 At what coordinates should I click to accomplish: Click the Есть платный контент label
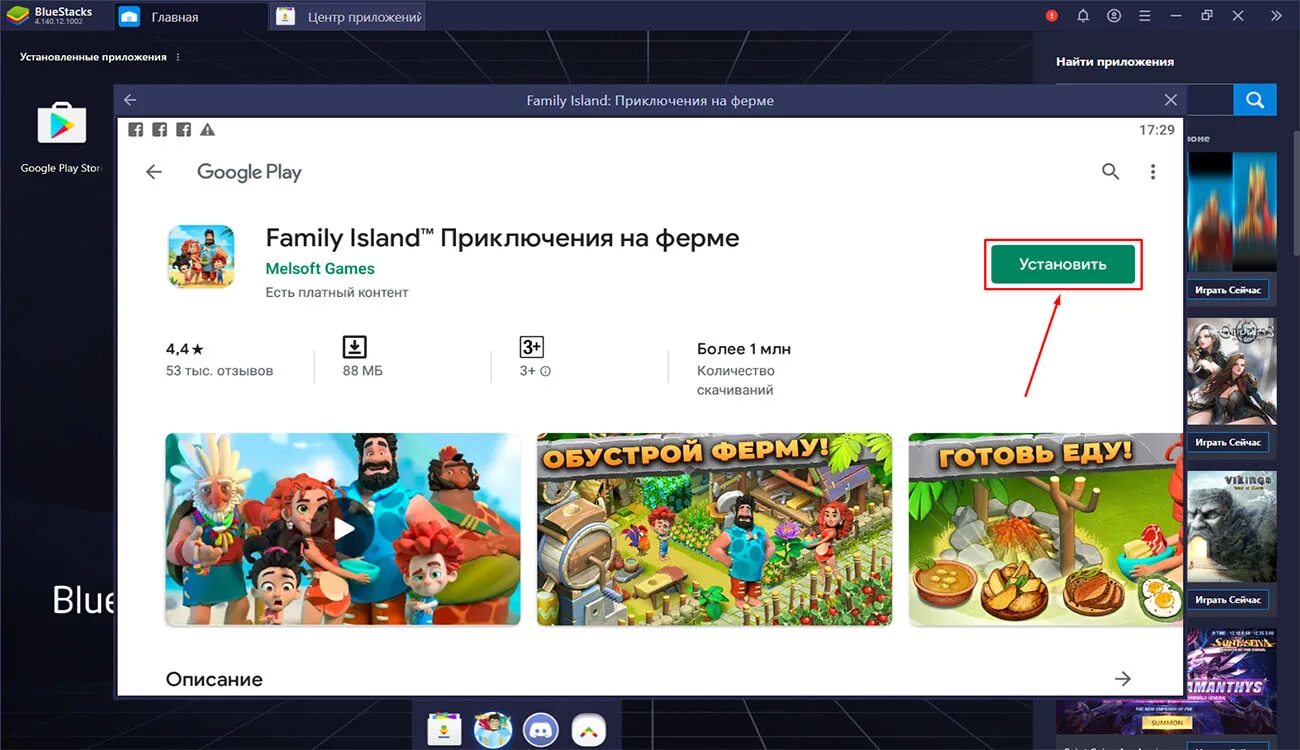coord(337,292)
